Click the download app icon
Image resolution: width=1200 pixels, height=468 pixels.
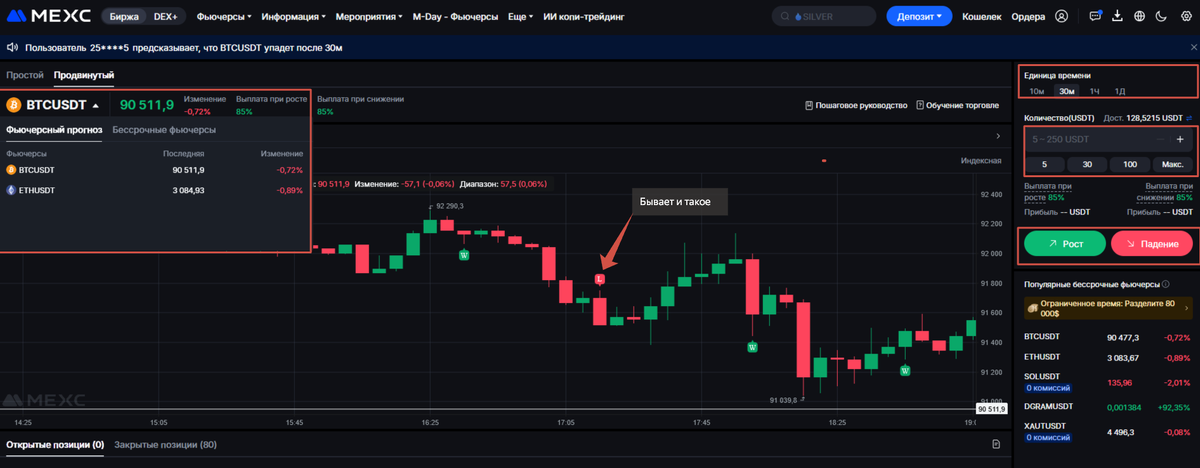pos(1117,16)
